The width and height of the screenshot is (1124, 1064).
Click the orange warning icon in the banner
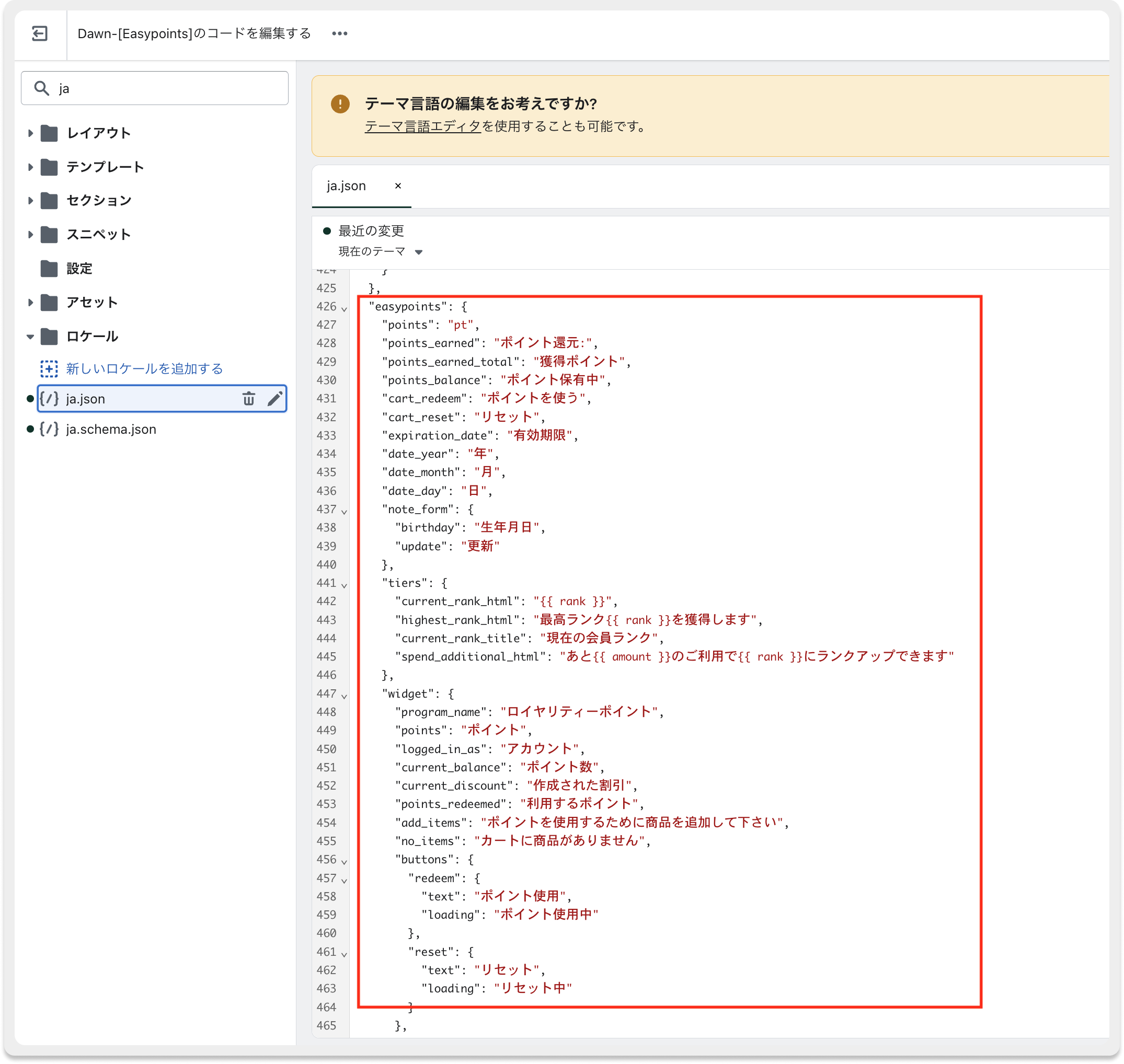[x=340, y=104]
